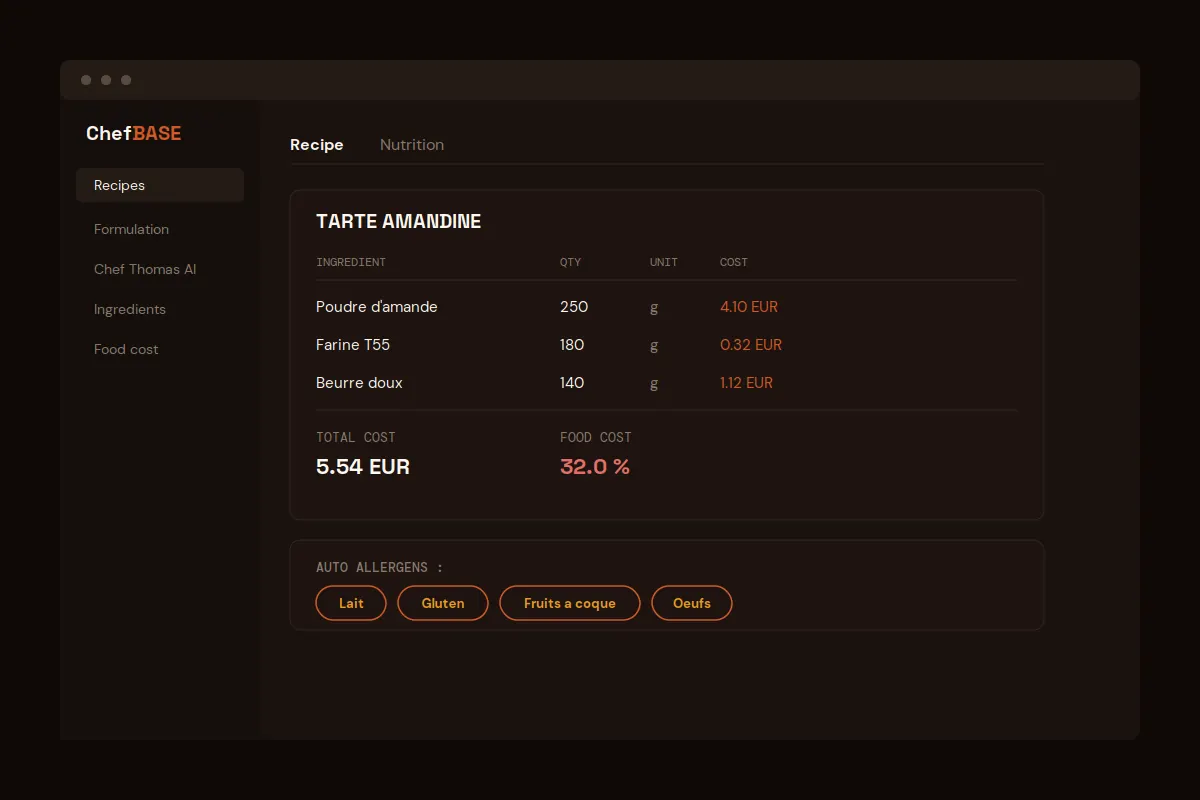The image size is (1200, 800).
Task: Select the Poudre d'amande ingredient row
Action: point(666,307)
